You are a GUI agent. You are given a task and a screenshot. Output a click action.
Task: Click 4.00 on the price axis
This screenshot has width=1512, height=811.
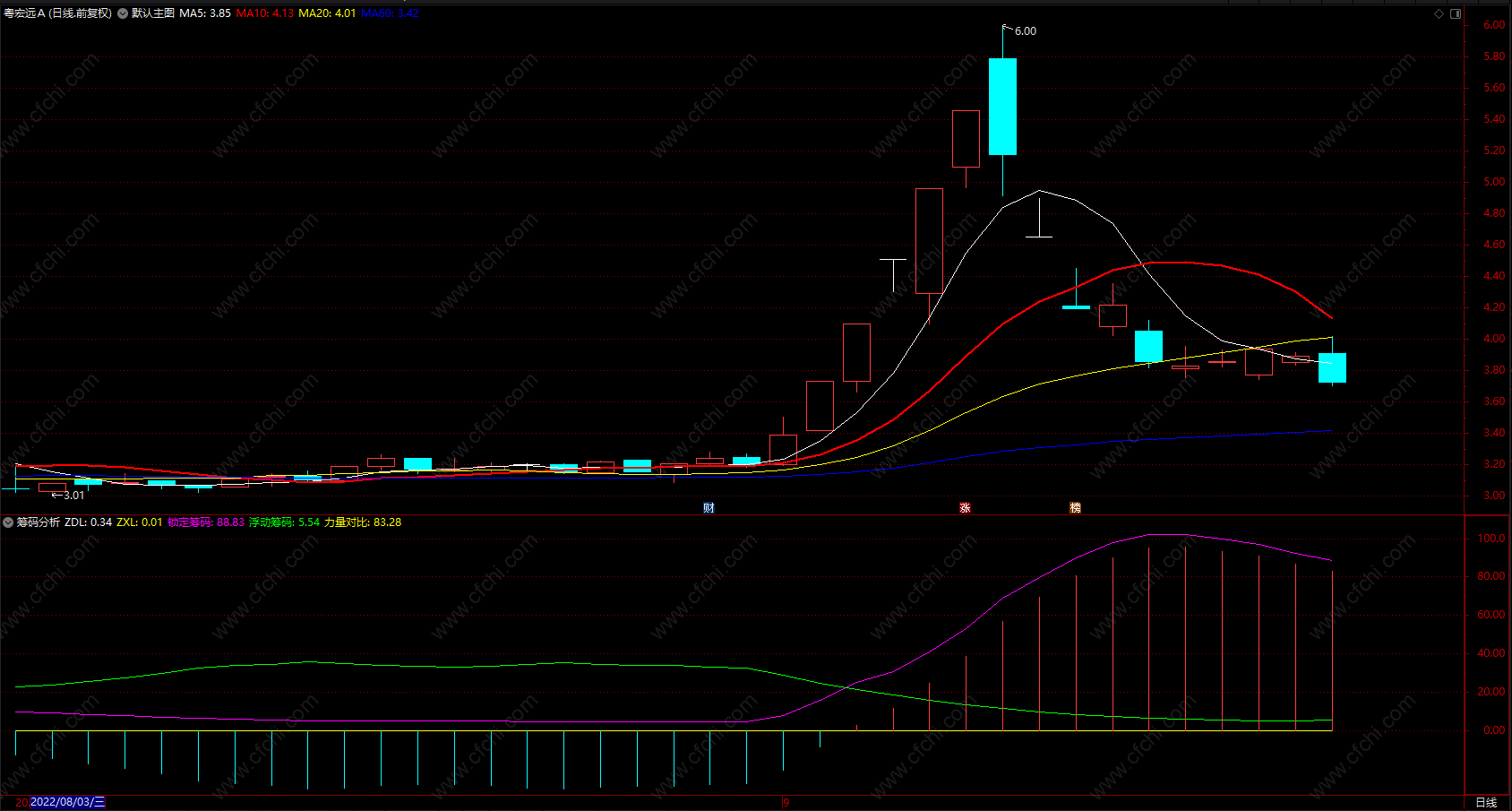[1494, 339]
